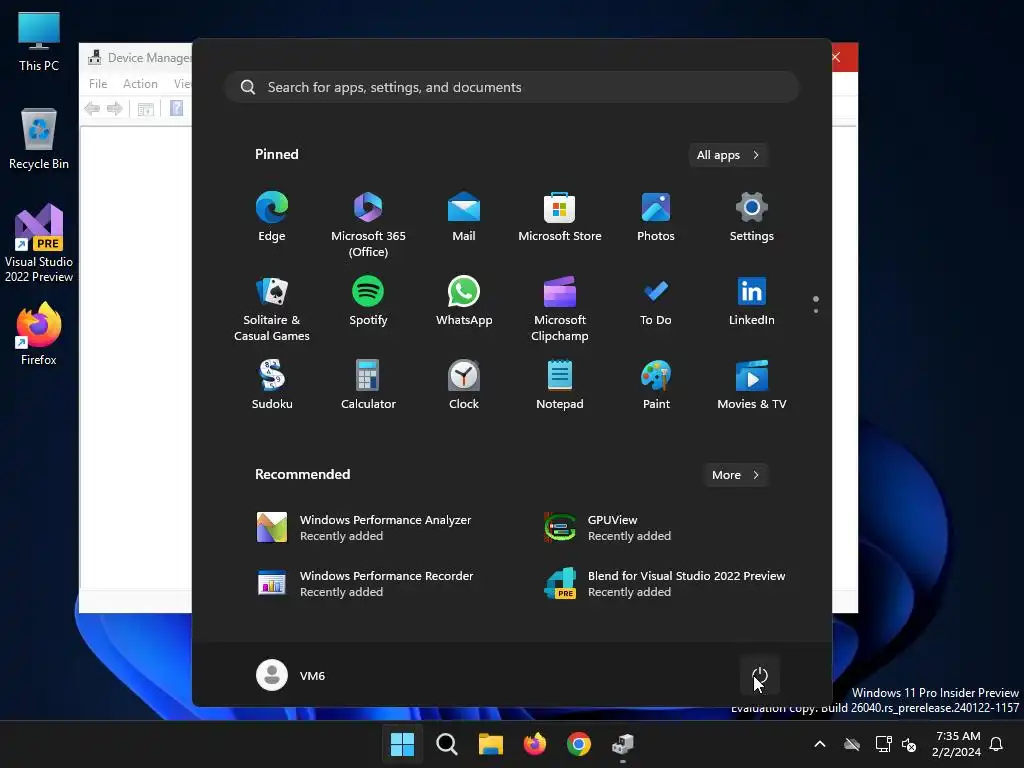This screenshot has width=1024, height=768.
Task: Open WhatsApp pinned app
Action: point(464,301)
